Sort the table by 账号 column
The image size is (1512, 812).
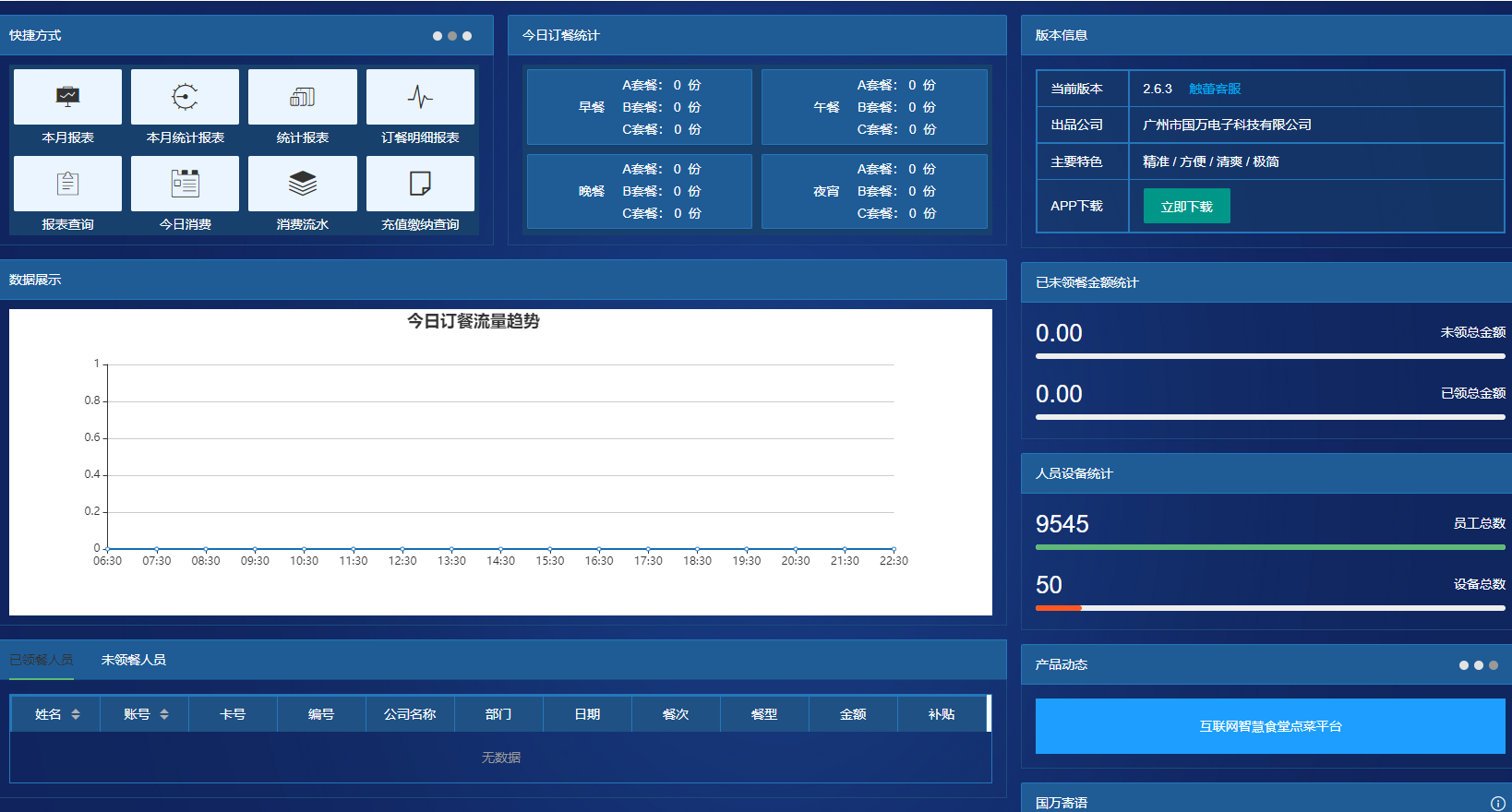tap(164, 714)
